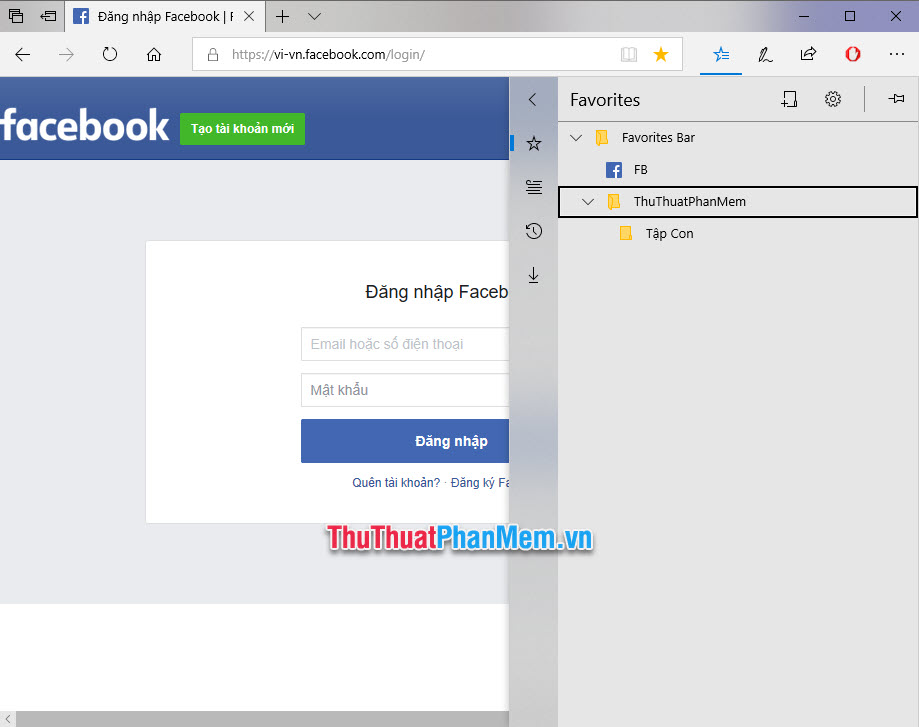919x727 pixels.
Task: Share the current page
Action: click(x=808, y=55)
